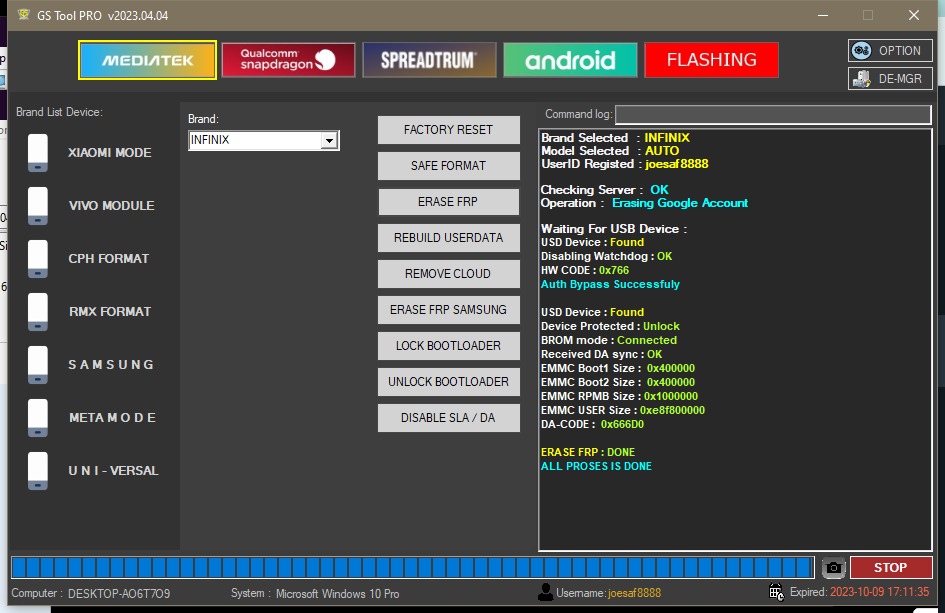
Task: Switch to Qualcomm Snapdragon tab
Action: [x=288, y=60]
